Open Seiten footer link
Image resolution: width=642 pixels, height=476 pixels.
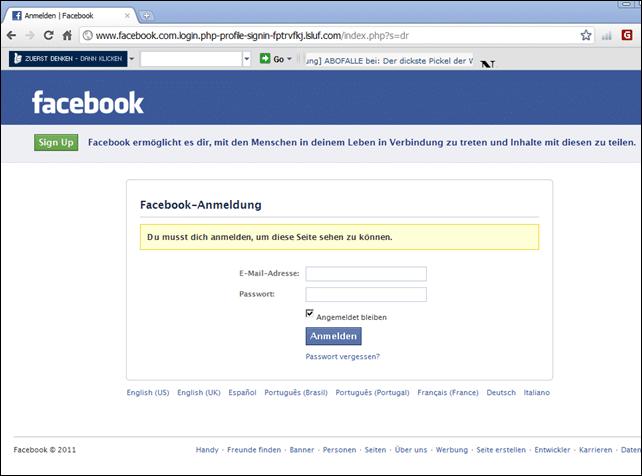tap(375, 450)
